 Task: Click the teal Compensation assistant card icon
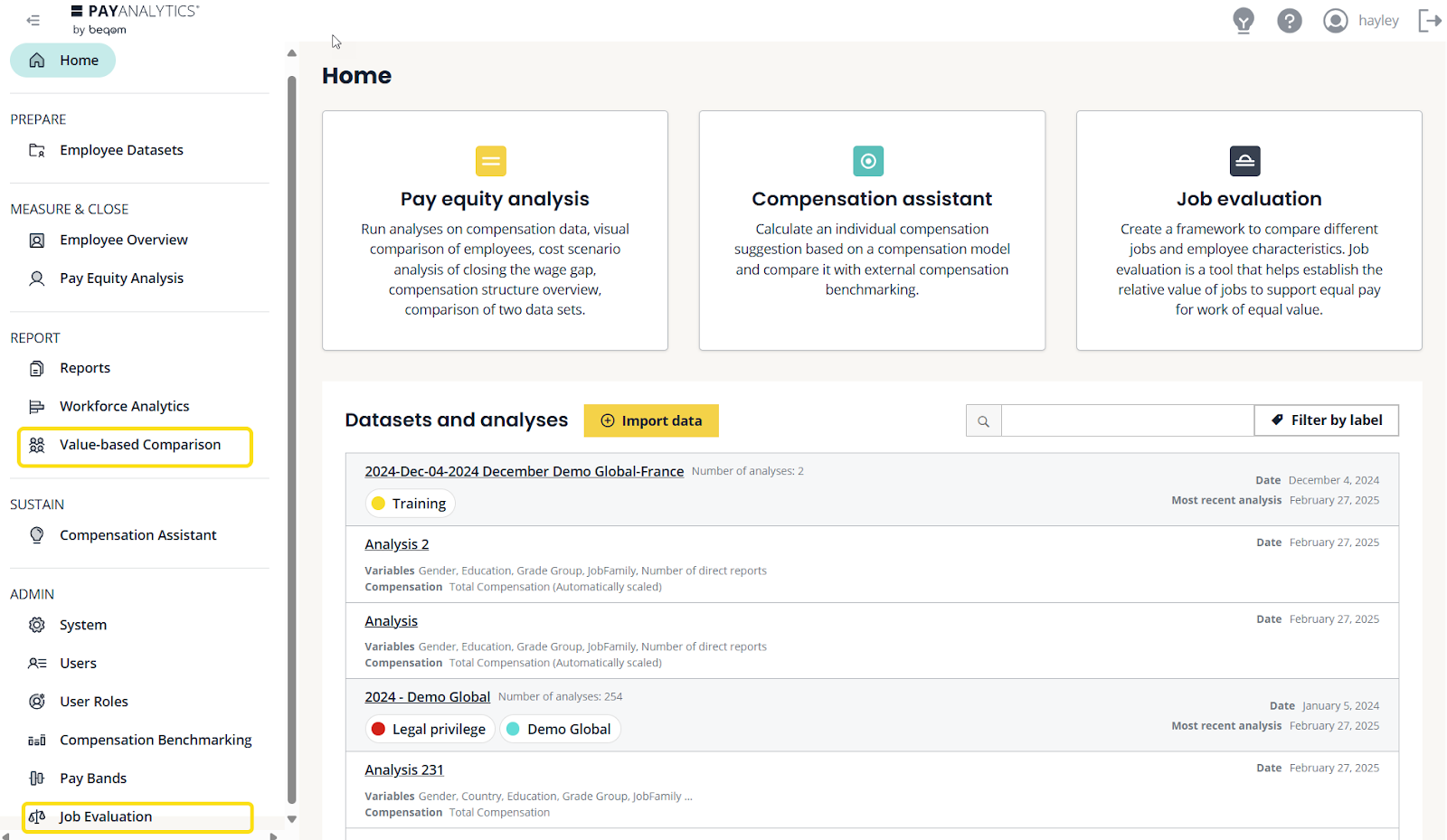(x=868, y=161)
